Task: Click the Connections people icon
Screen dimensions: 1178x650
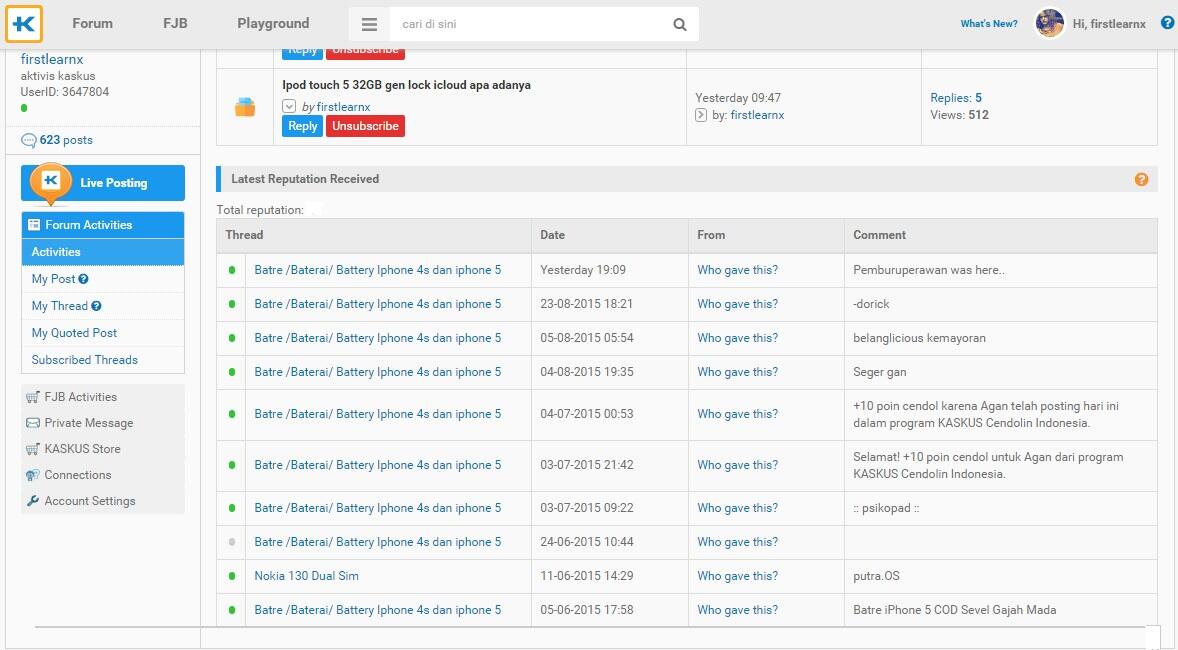Action: click(x=32, y=475)
